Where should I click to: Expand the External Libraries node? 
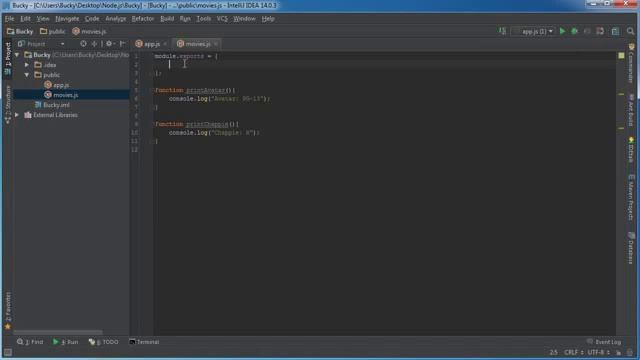(x=17, y=115)
